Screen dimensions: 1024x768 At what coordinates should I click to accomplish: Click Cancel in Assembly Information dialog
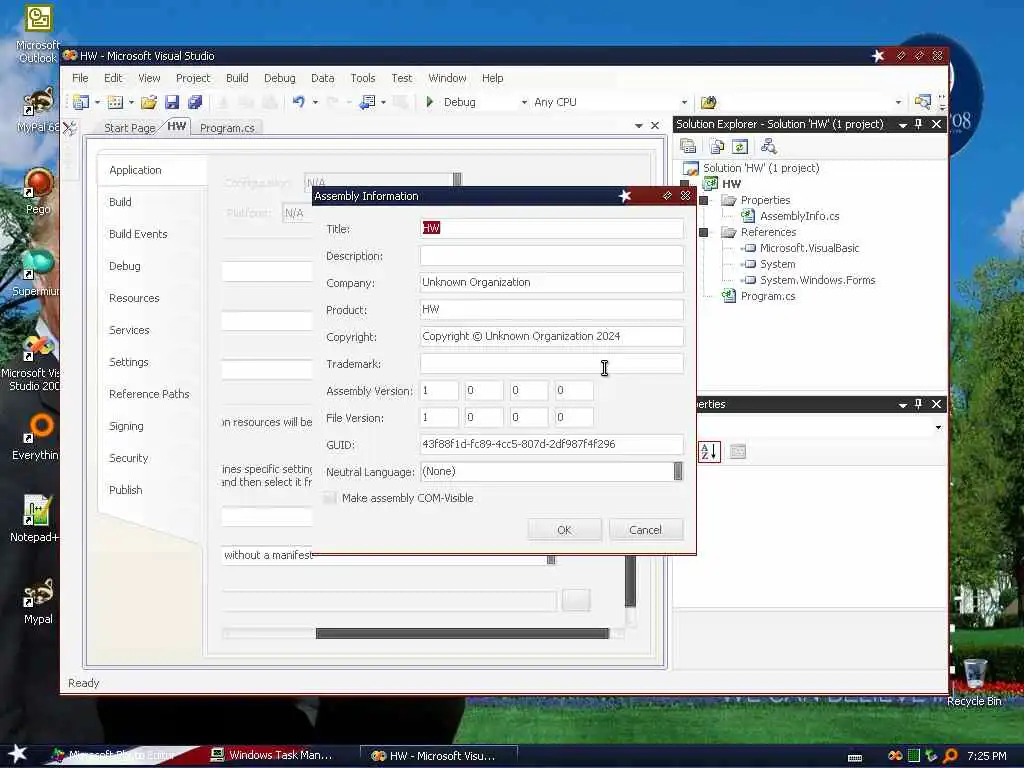pos(646,530)
